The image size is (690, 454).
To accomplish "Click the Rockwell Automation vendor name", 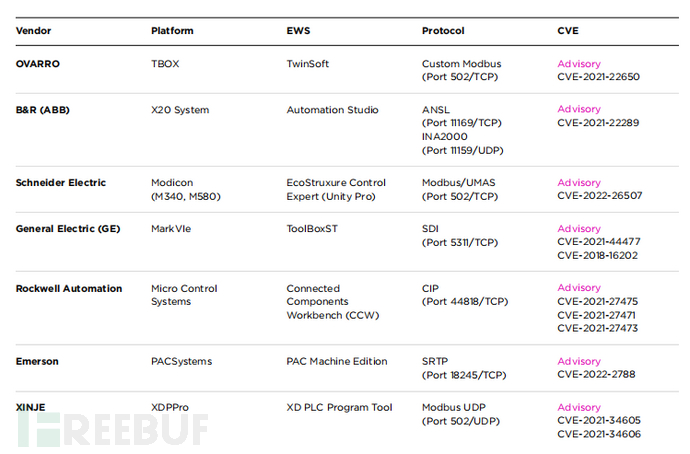I will coord(69,289).
